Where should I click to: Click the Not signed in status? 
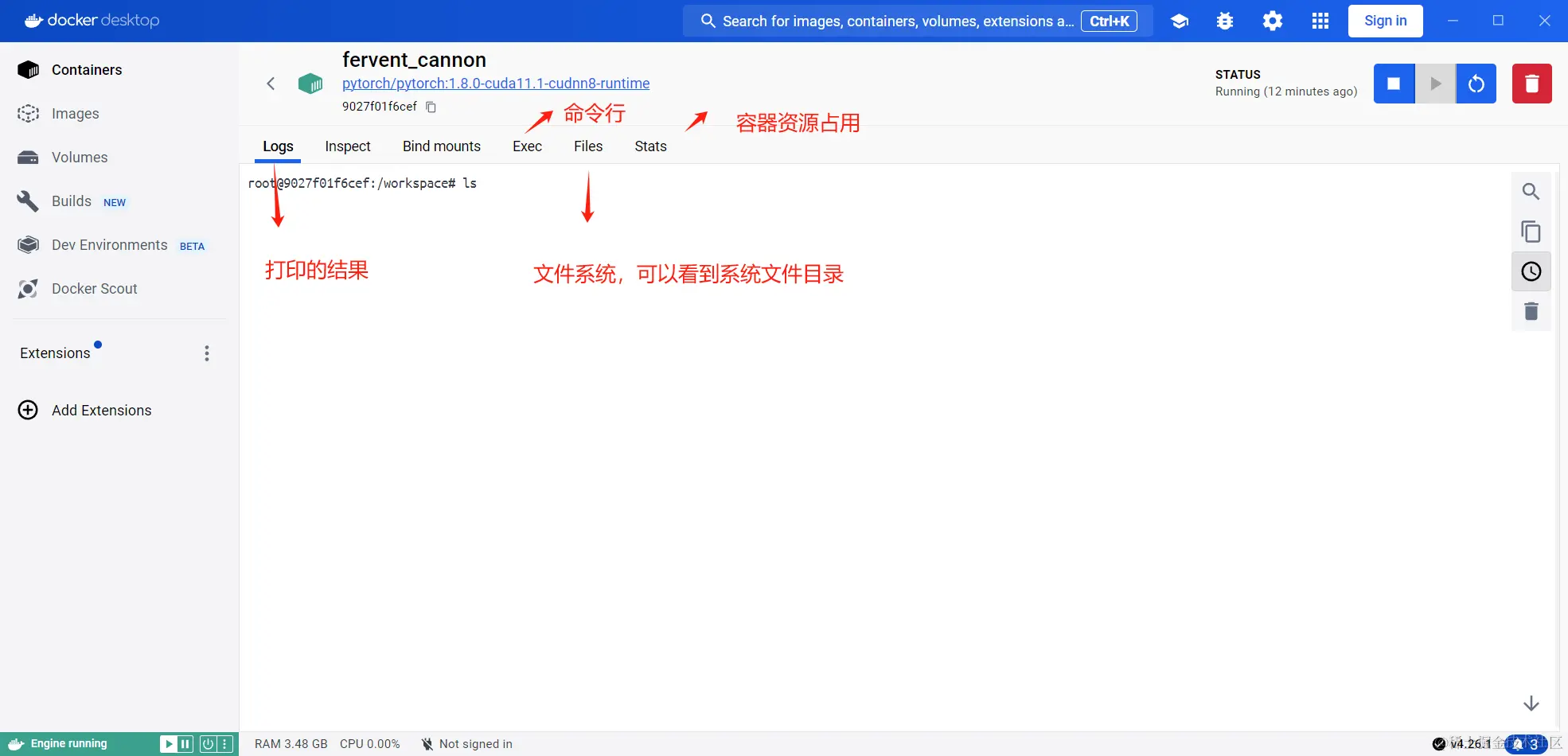coord(467,744)
